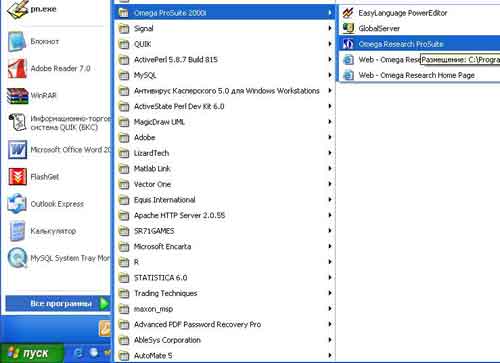Launch Outlook Express icon
The width and height of the screenshot is (500, 363).
coord(17,204)
